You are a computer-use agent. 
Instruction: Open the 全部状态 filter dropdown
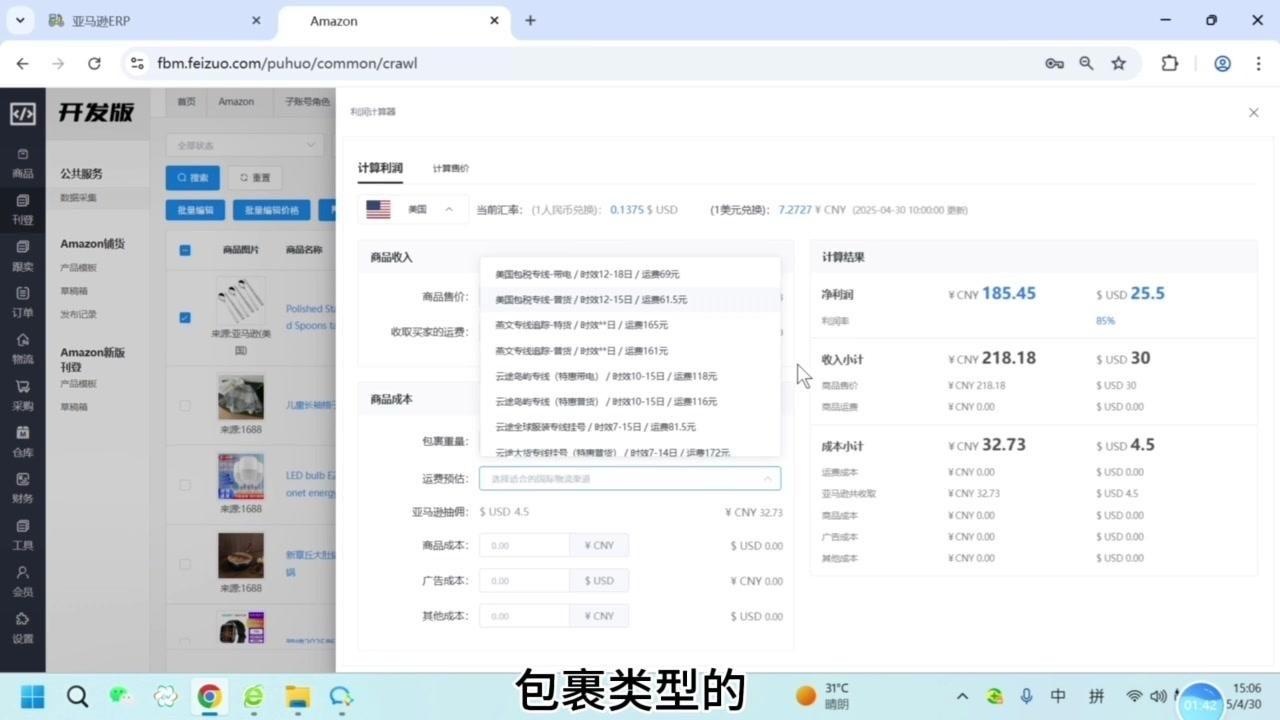tap(244, 145)
